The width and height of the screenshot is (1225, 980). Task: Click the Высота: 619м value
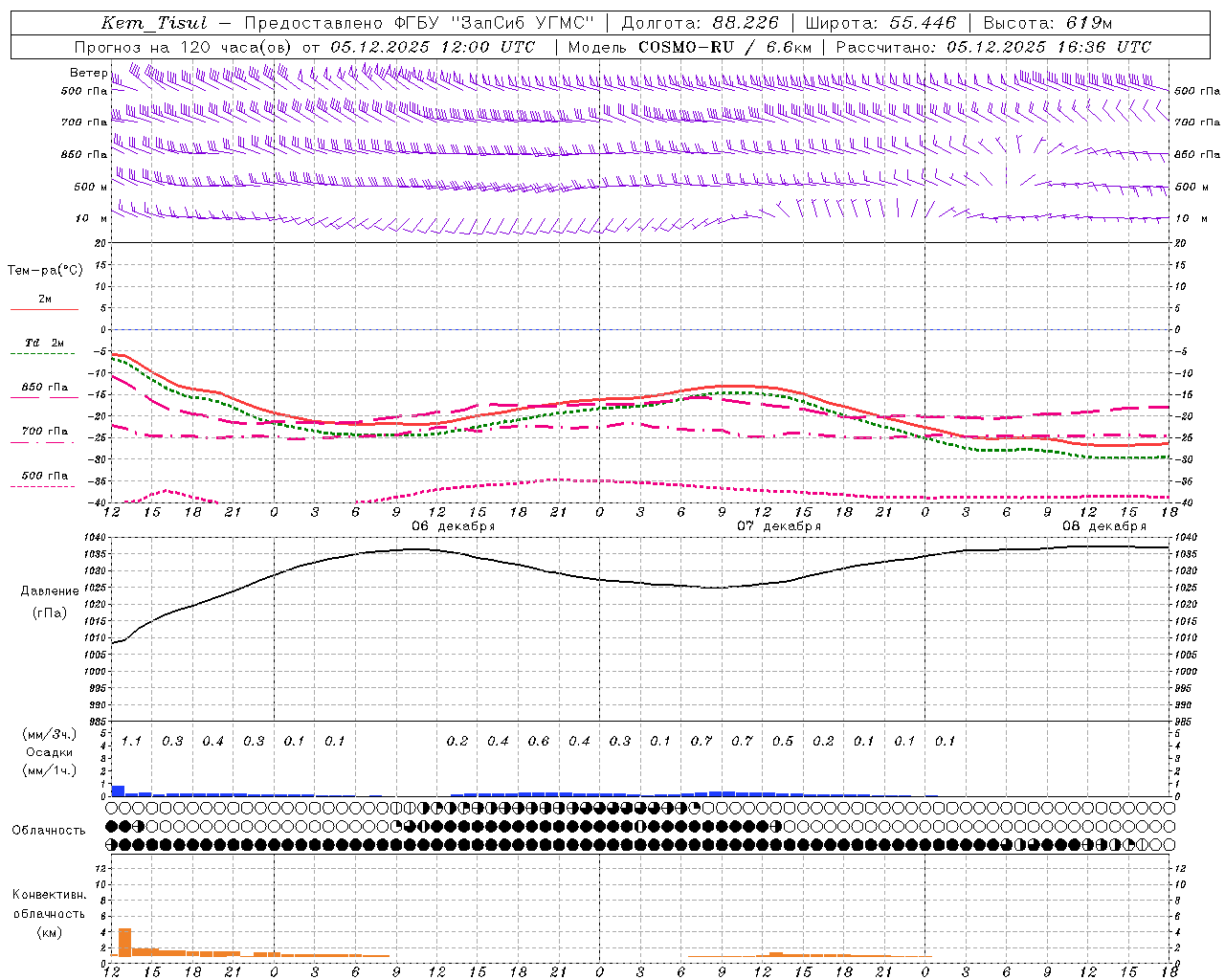pyautogui.click(x=1048, y=23)
